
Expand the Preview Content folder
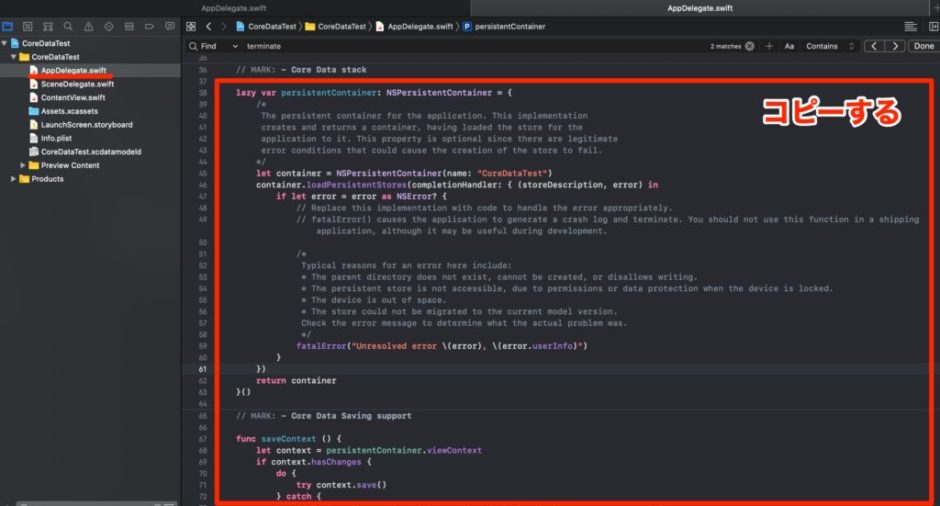(x=23, y=165)
